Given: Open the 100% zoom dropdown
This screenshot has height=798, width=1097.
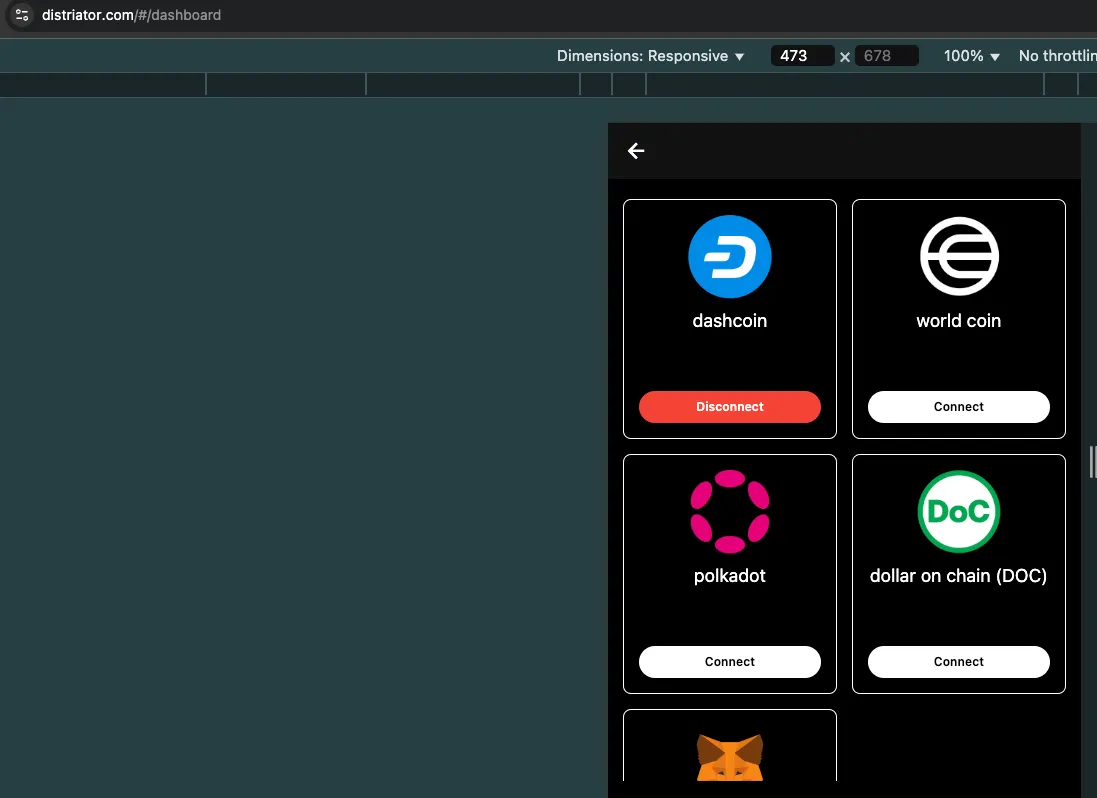Looking at the screenshot, I should pos(972,56).
